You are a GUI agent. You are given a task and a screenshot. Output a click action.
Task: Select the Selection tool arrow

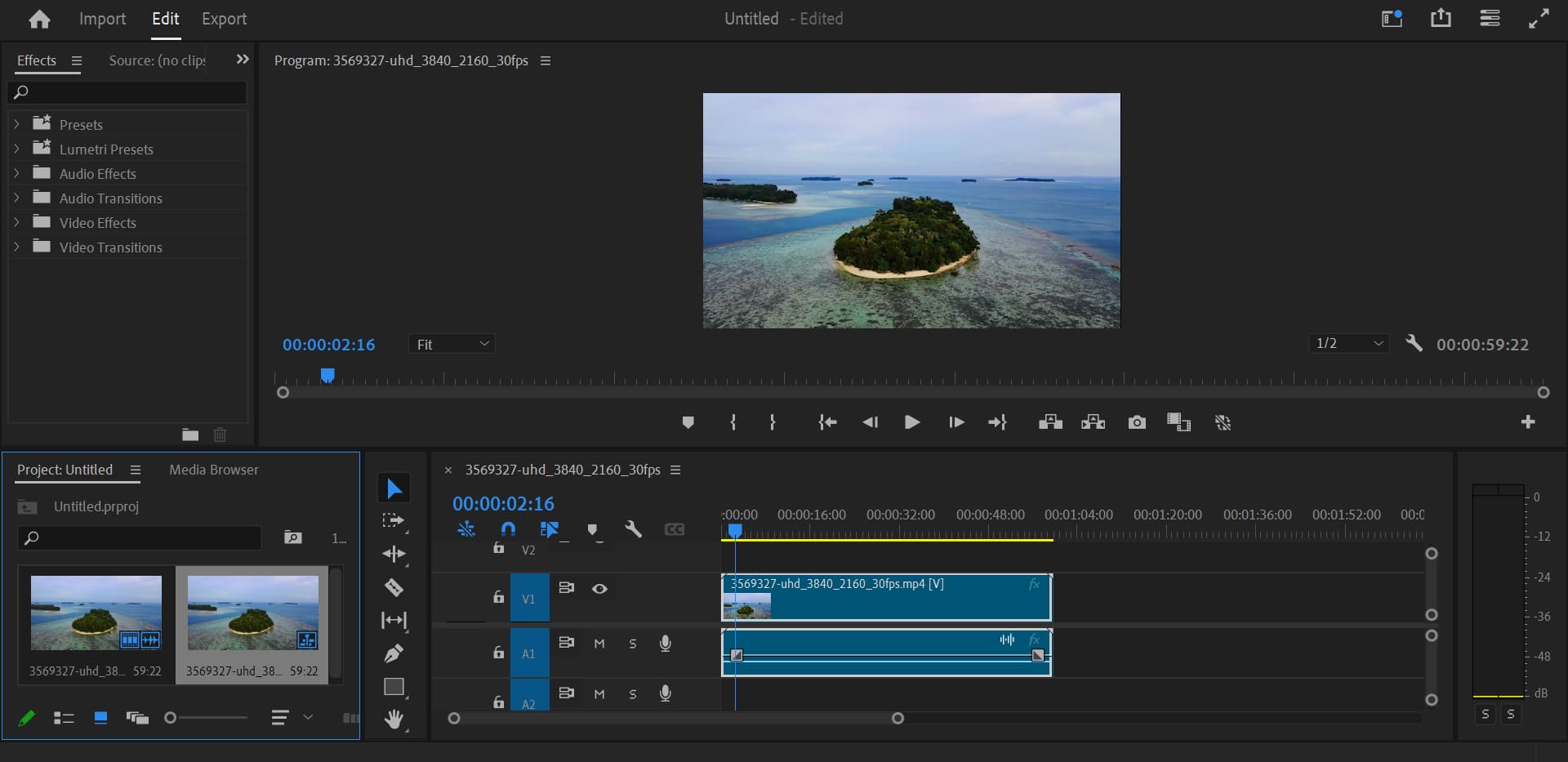pyautogui.click(x=394, y=488)
